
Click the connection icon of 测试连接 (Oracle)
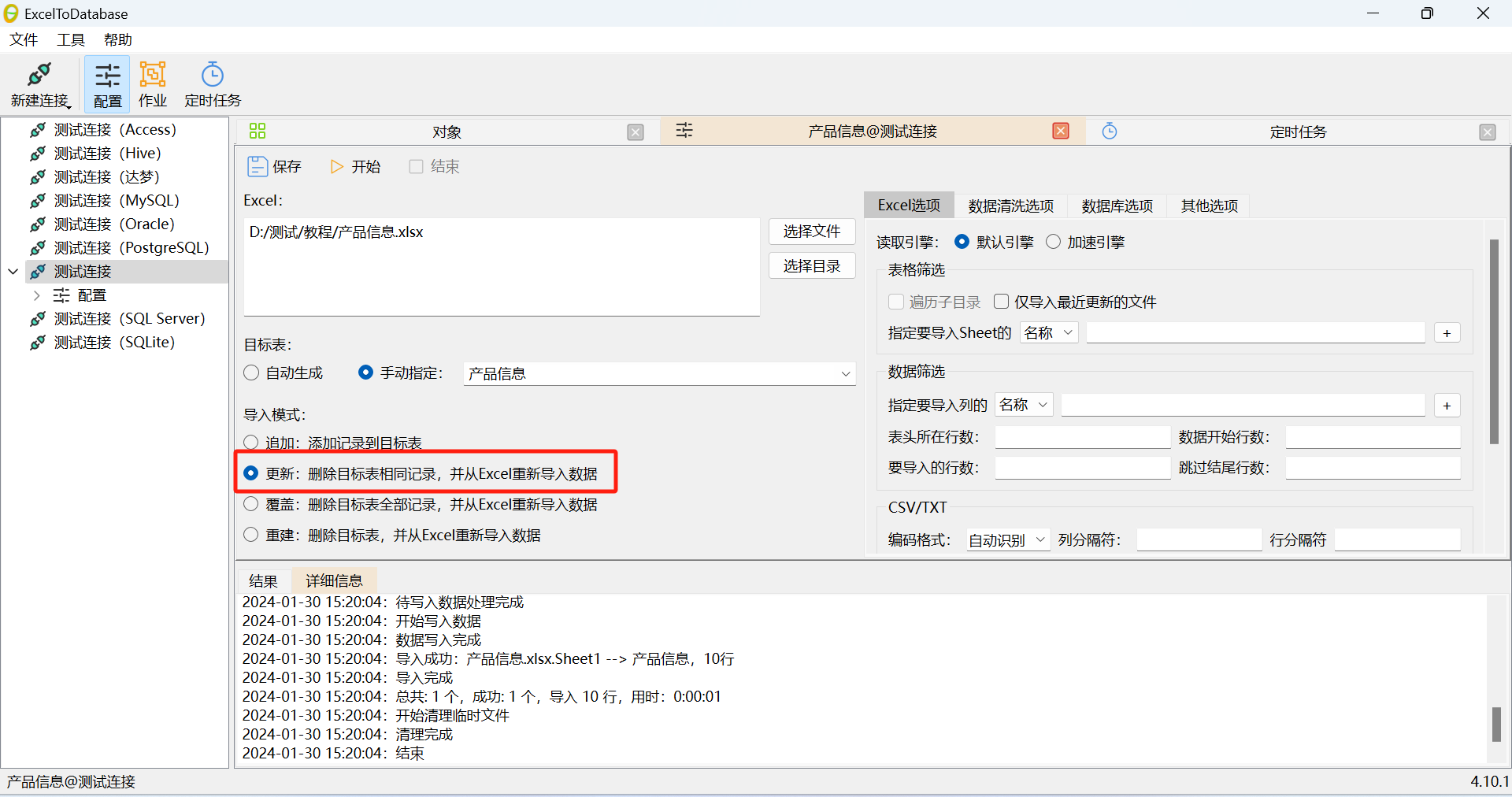pyautogui.click(x=38, y=224)
